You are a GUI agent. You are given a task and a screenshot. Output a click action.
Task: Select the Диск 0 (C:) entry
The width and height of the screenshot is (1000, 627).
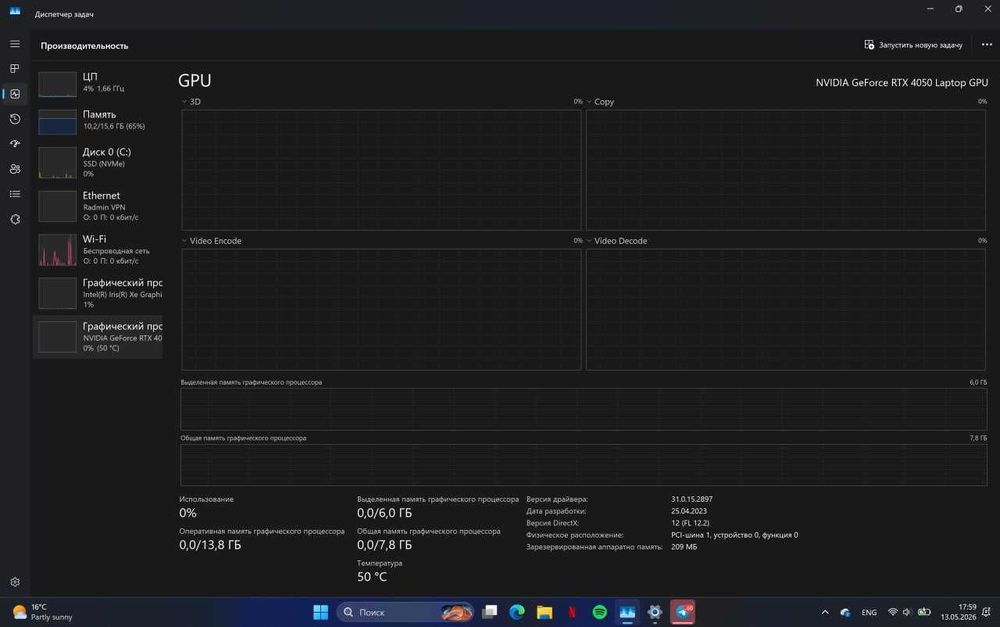(98, 162)
